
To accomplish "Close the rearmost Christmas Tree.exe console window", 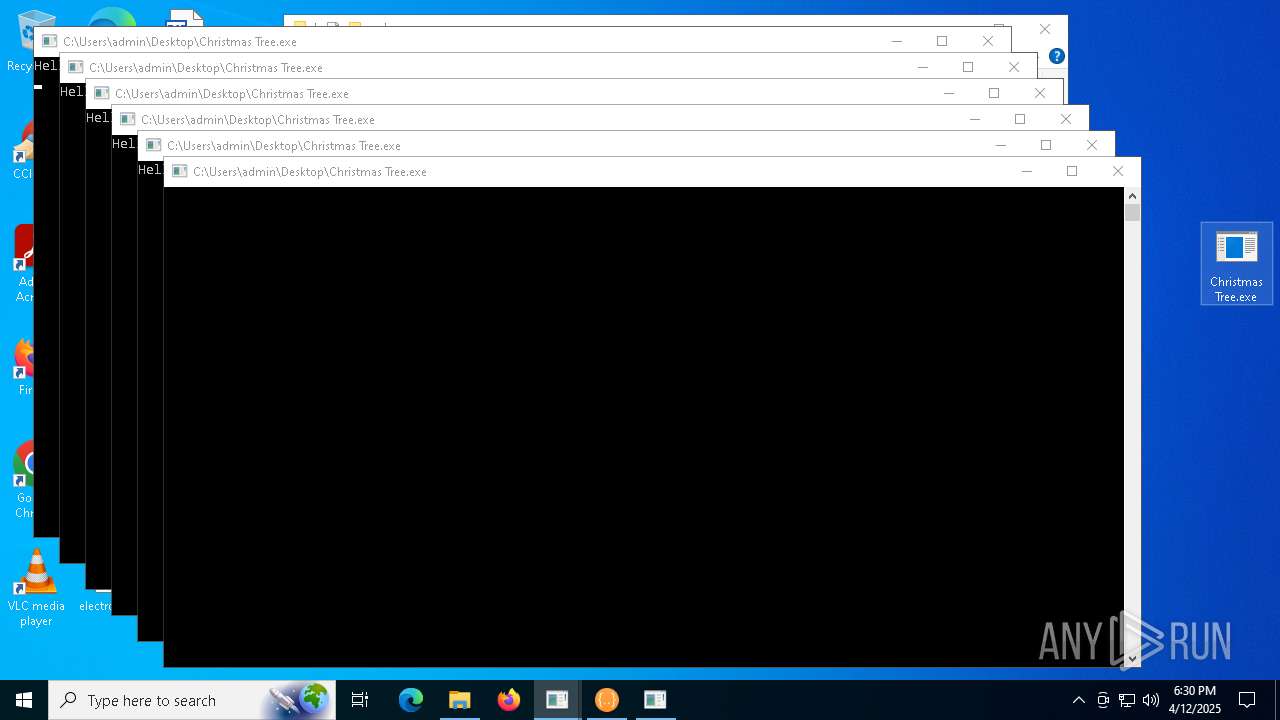I will (988, 41).
